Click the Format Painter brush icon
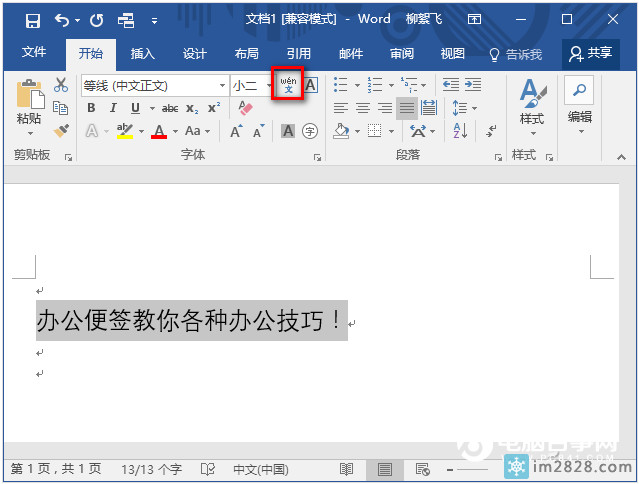The image size is (639, 484). point(60,130)
